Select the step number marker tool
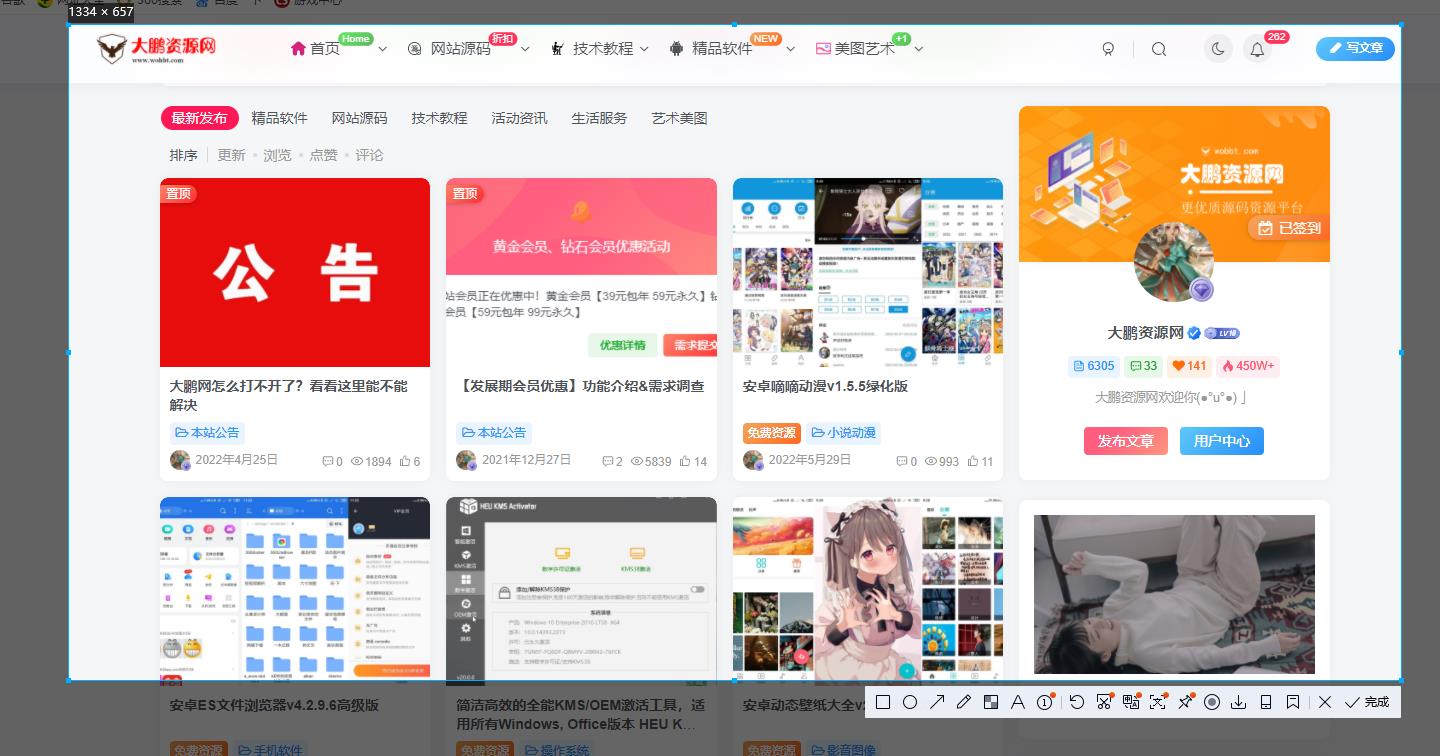This screenshot has height=756, width=1440. (x=1045, y=702)
